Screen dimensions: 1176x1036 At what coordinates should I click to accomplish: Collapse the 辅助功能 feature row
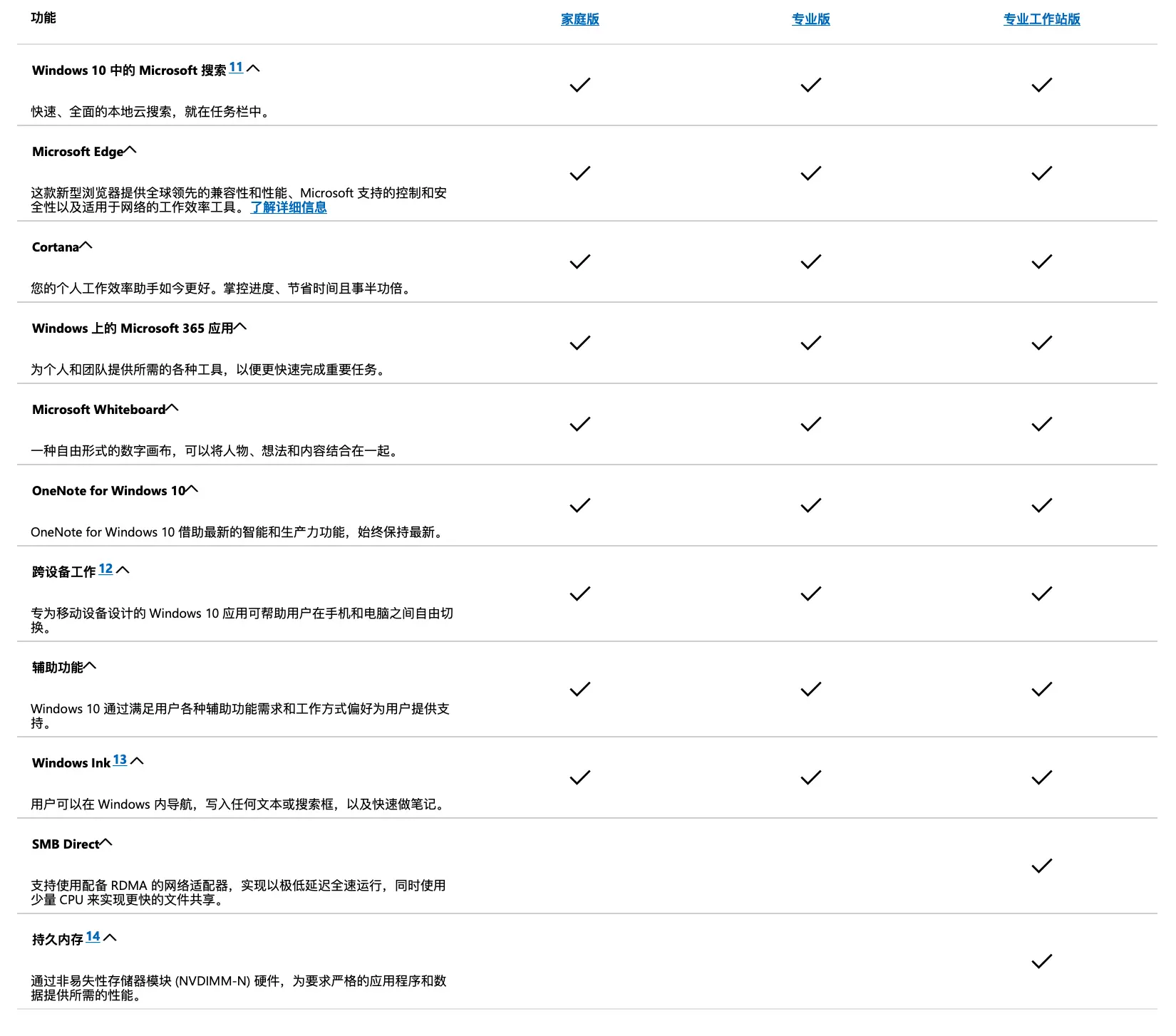pos(90,666)
